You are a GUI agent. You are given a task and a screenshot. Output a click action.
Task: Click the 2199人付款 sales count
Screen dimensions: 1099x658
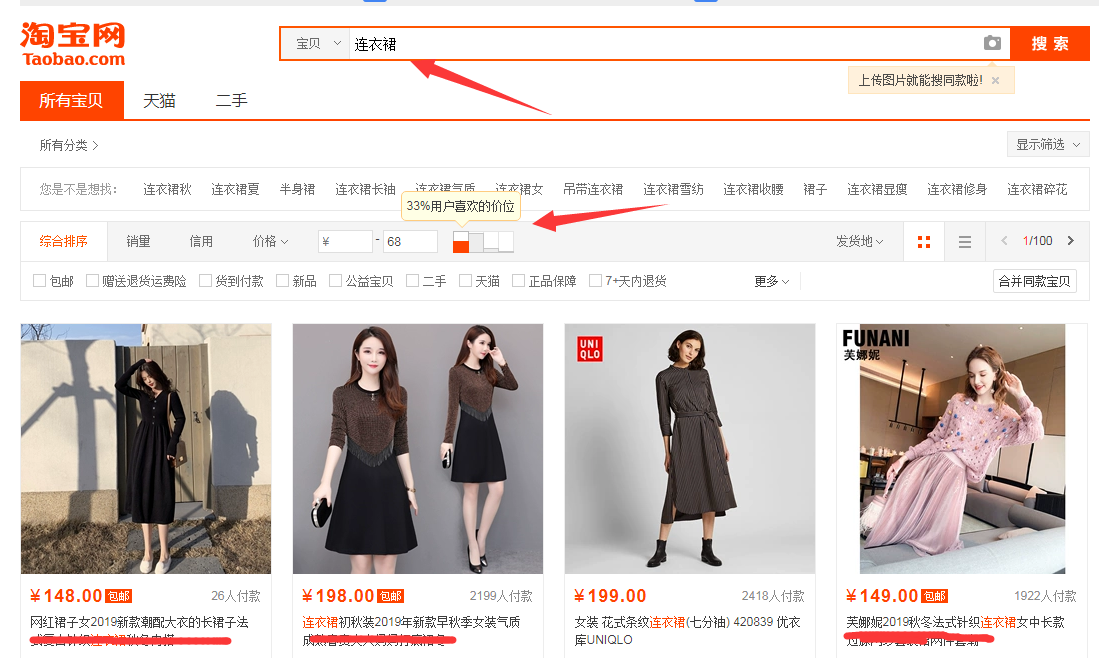tap(501, 596)
